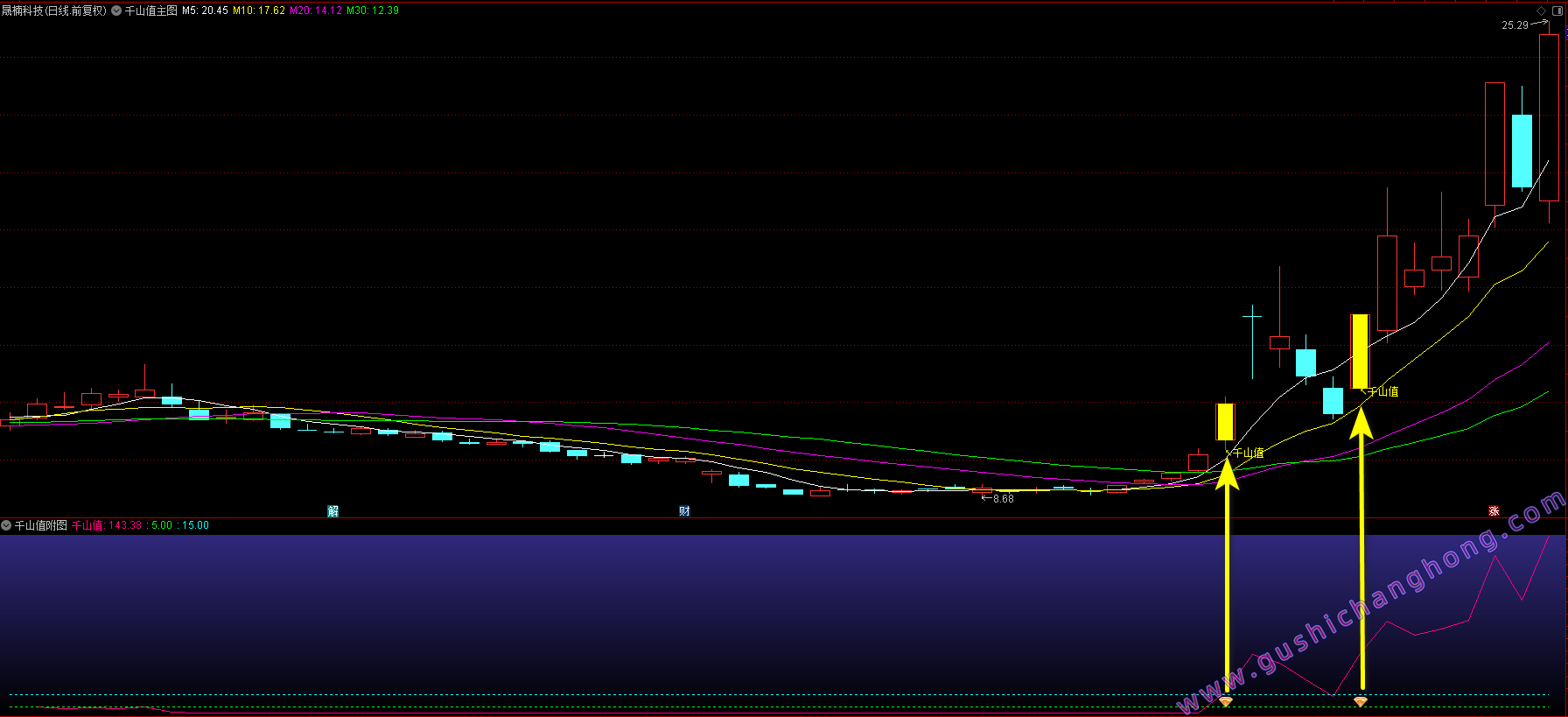Click the M10: 17.62 moving average label
The image size is (1568, 717).
click(x=259, y=11)
